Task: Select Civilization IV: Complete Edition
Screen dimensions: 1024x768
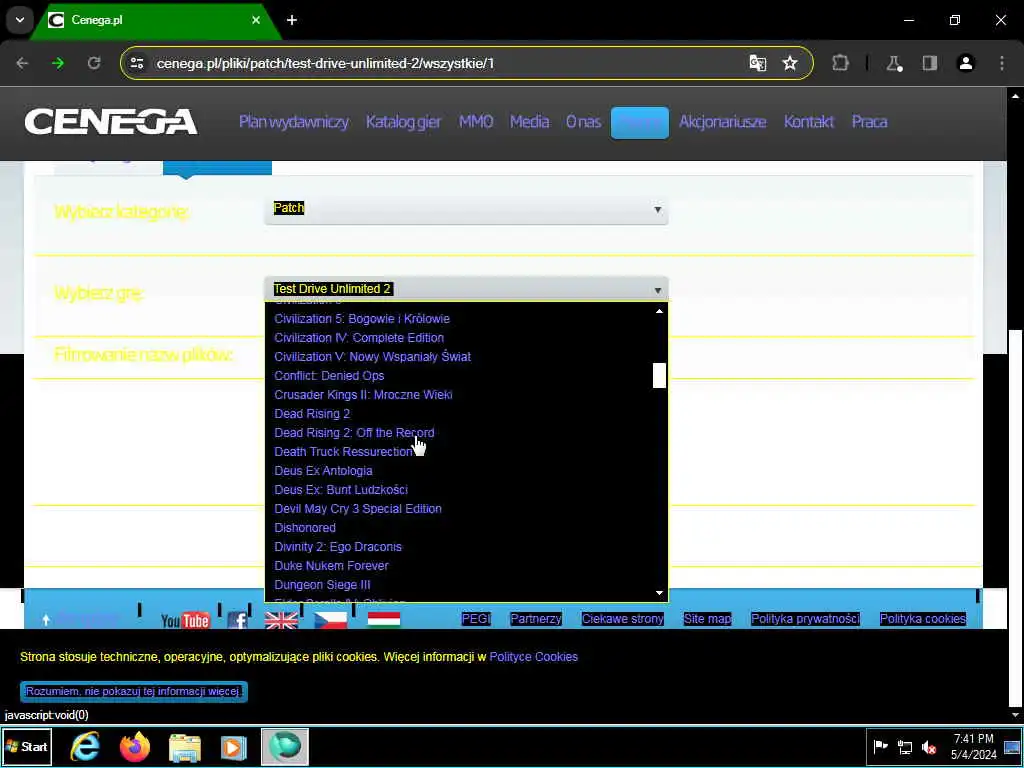Action: (x=359, y=338)
